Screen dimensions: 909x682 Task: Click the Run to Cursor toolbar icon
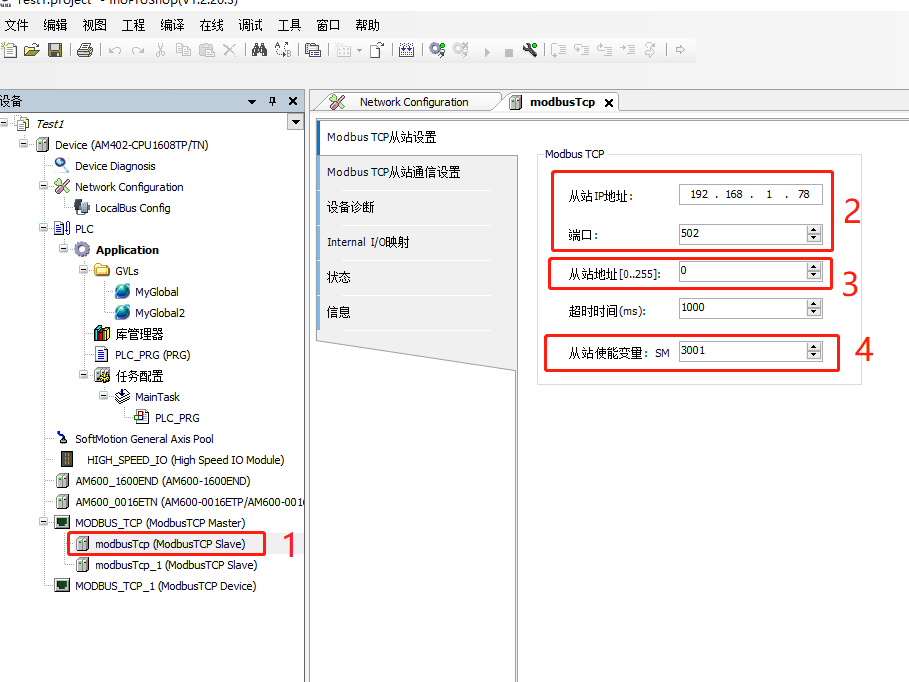pyautogui.click(x=628, y=50)
